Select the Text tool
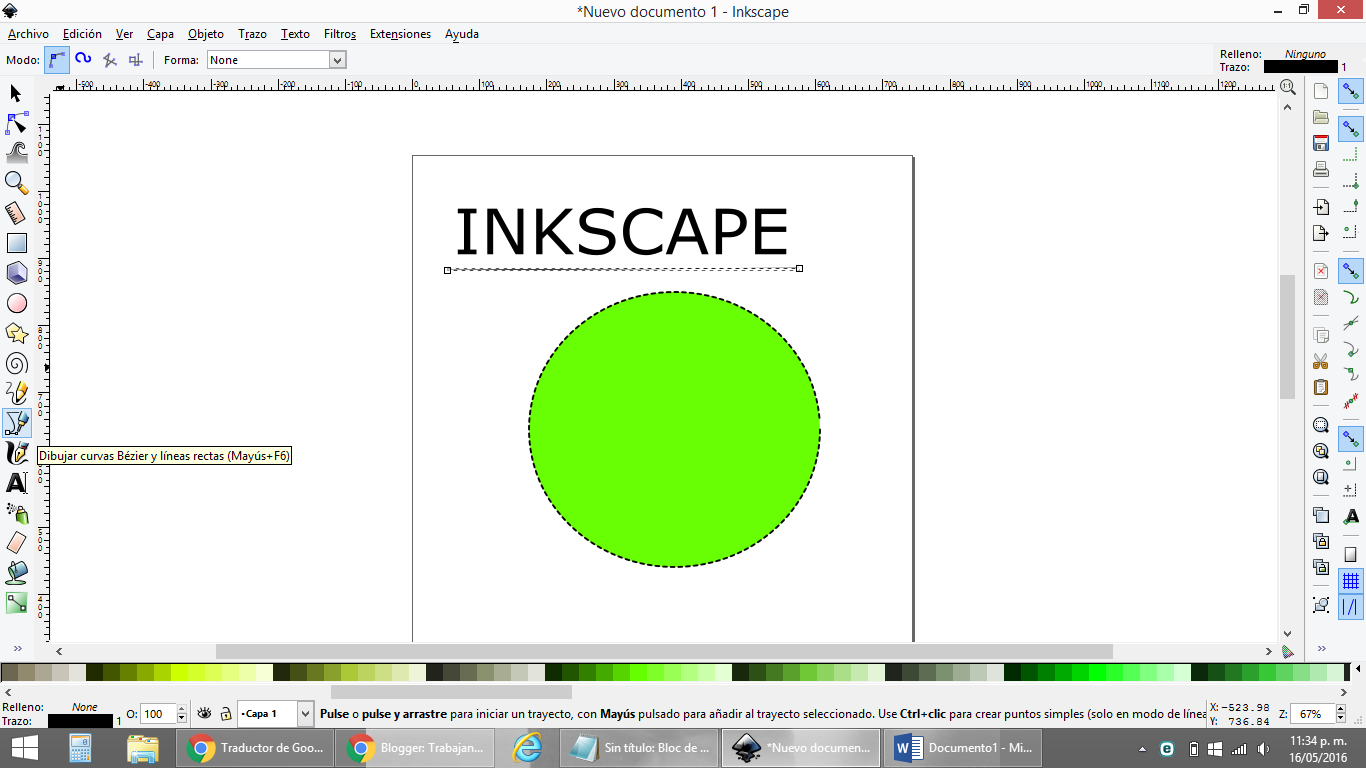This screenshot has height=768, width=1366. tap(16, 483)
